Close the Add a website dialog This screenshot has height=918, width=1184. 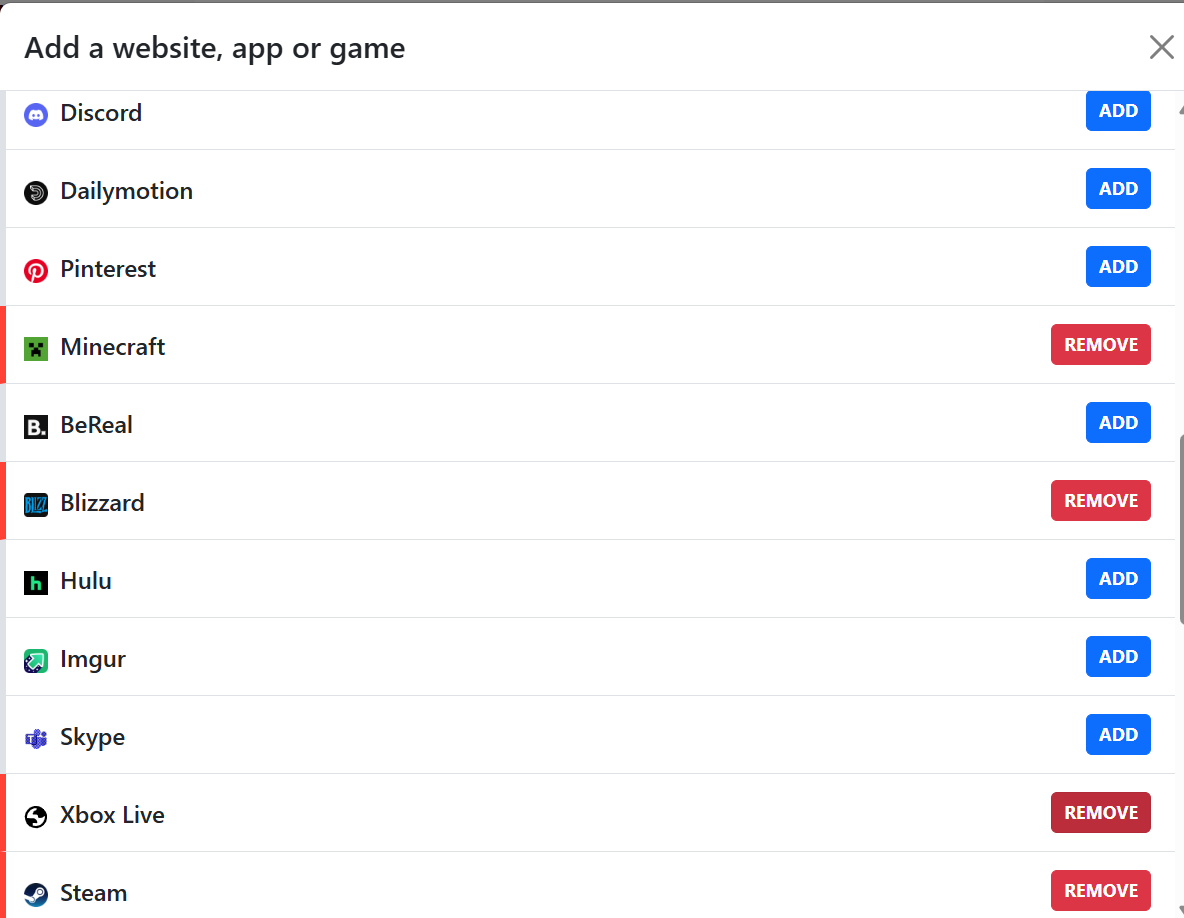1161,47
